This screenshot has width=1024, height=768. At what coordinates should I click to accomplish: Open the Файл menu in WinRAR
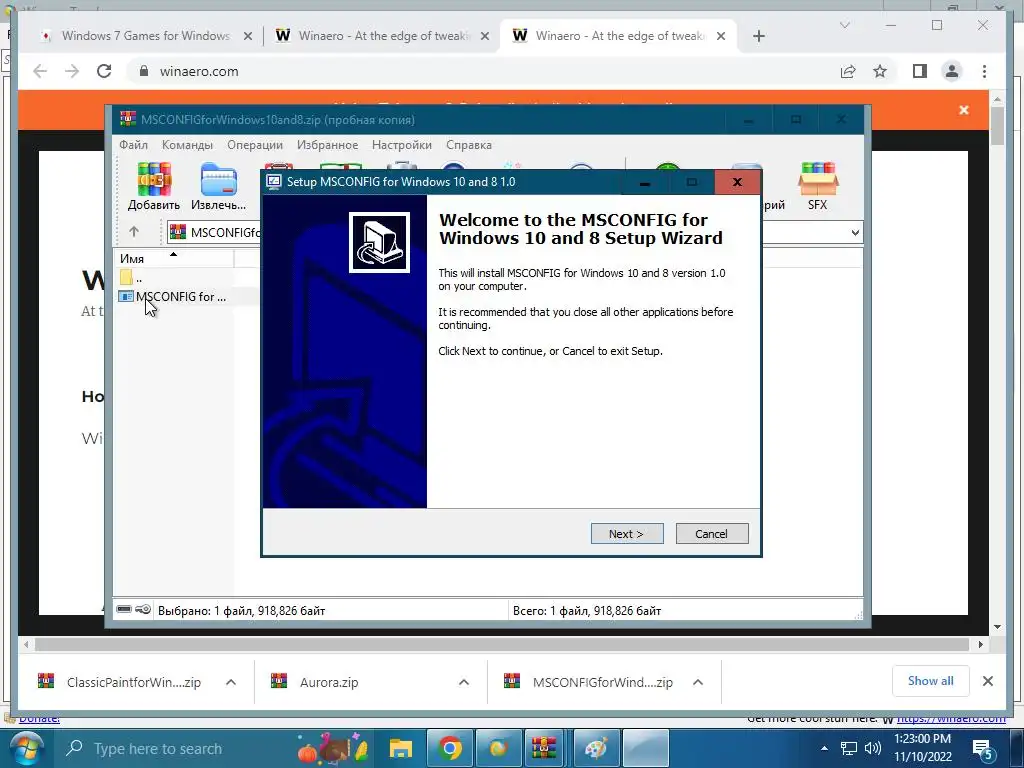coord(133,145)
